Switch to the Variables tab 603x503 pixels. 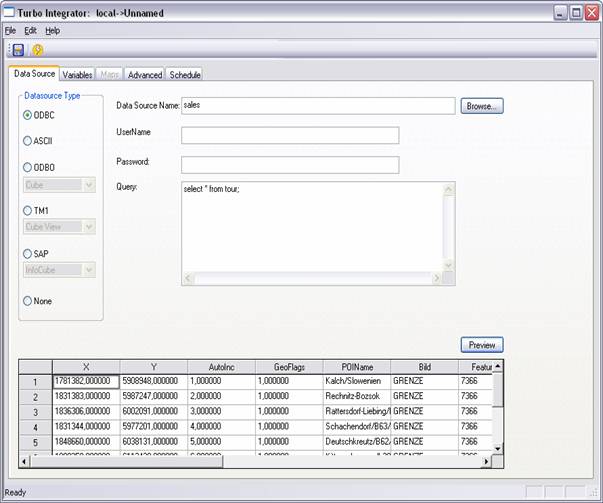coord(77,75)
